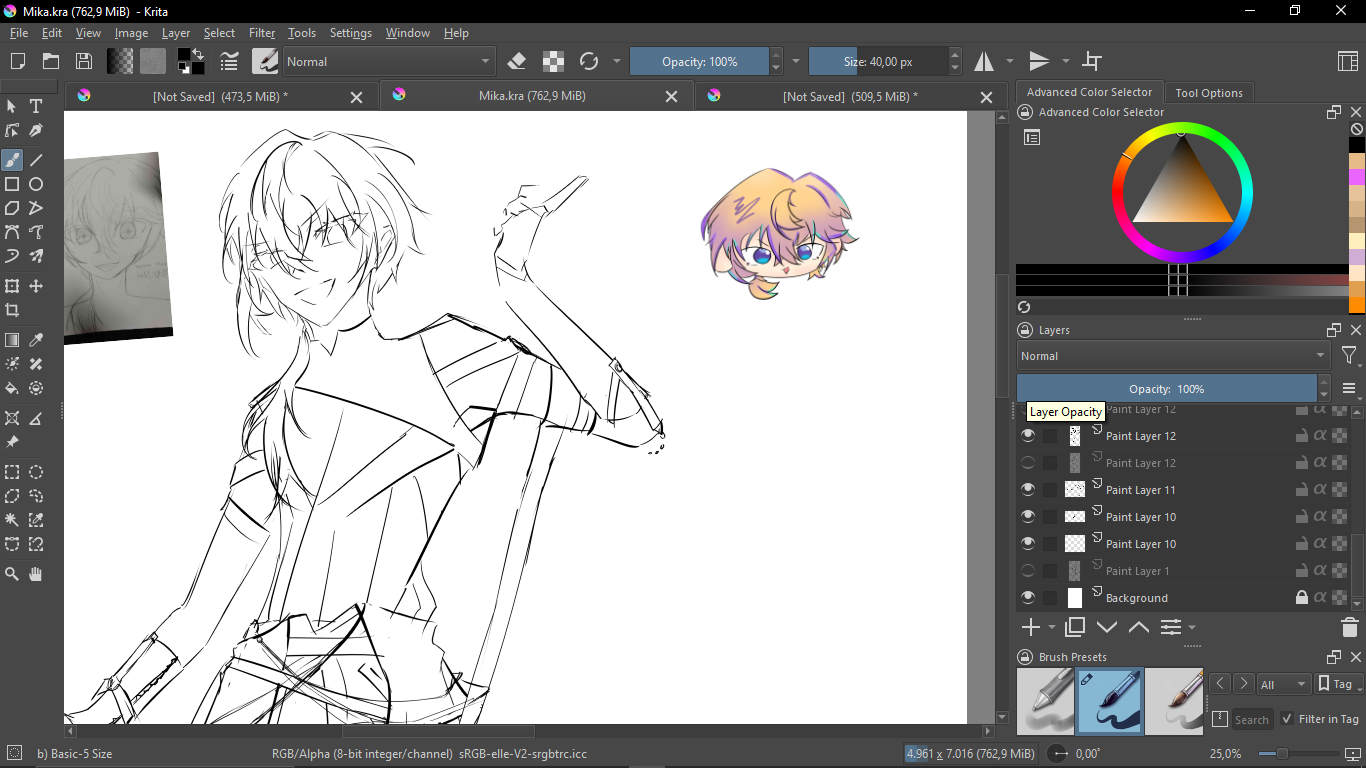Image resolution: width=1366 pixels, height=768 pixels.
Task: Delete layer using trash icon
Action: point(1349,627)
